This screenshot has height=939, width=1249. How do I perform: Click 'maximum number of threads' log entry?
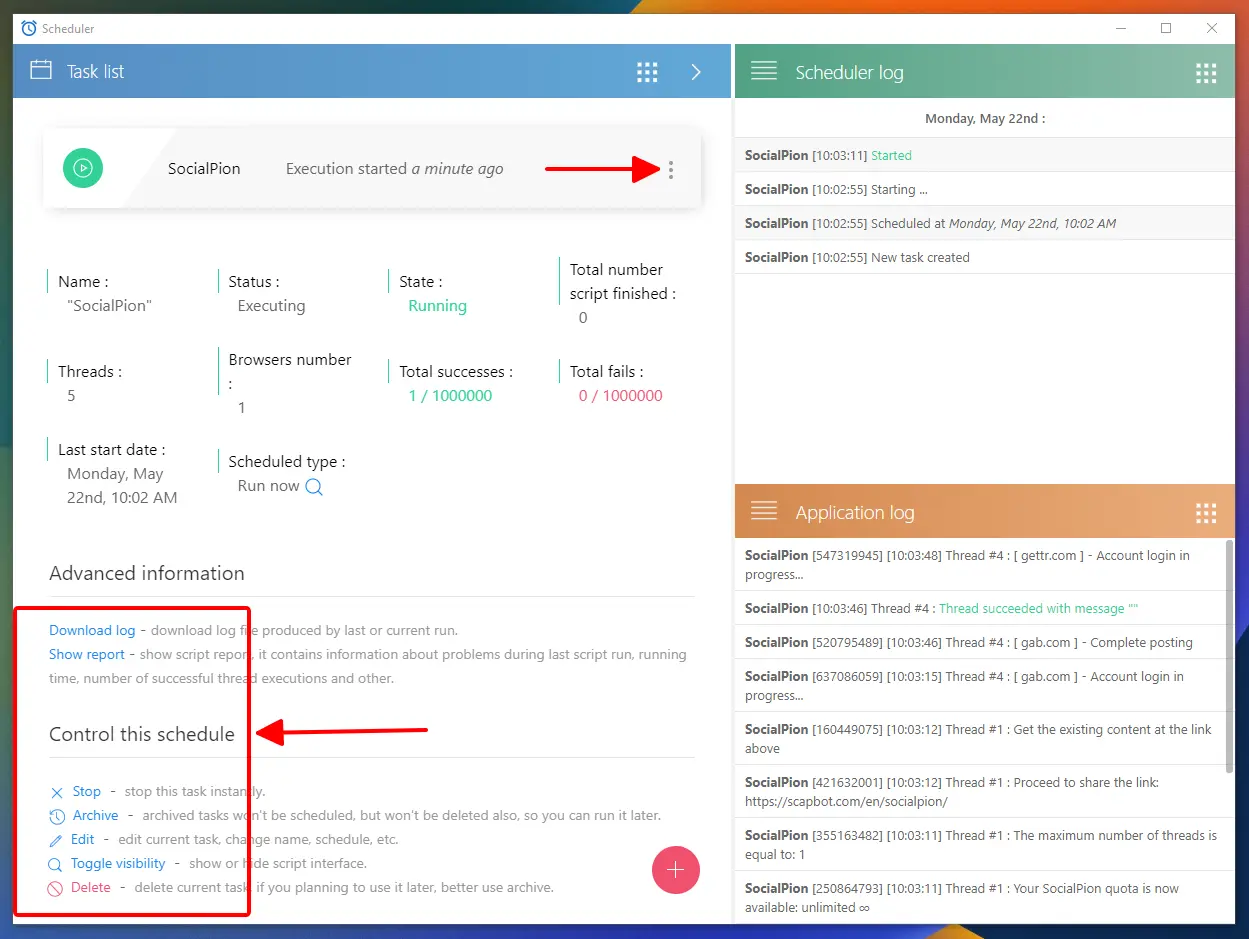tap(980, 845)
